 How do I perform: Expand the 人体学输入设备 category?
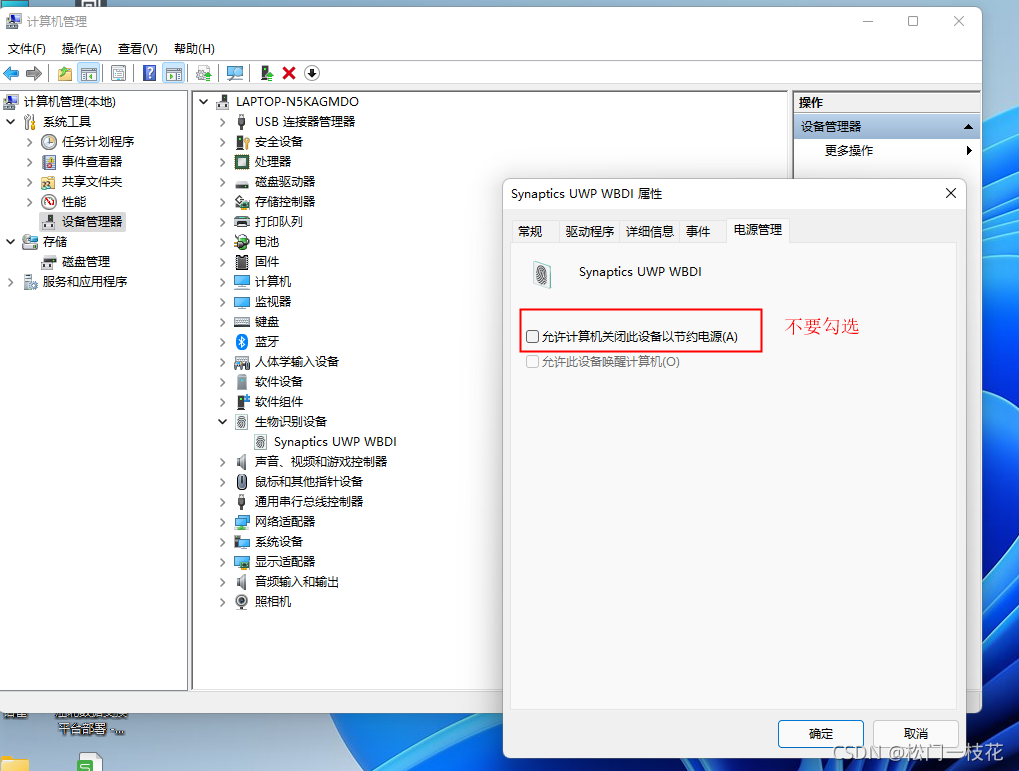click(x=222, y=362)
